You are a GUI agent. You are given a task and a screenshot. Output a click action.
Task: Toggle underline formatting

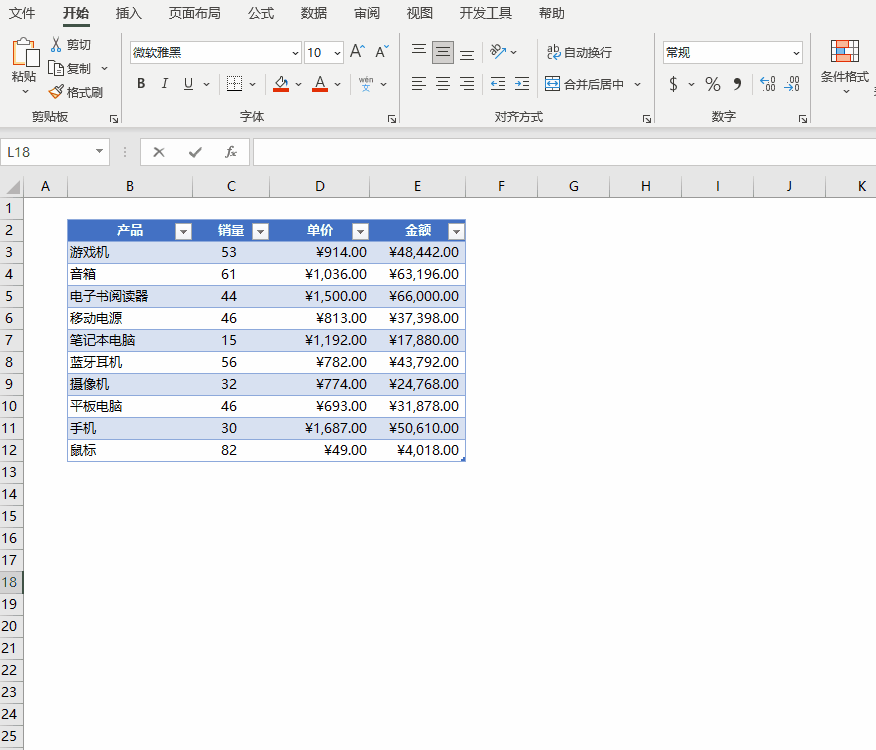tap(188, 84)
